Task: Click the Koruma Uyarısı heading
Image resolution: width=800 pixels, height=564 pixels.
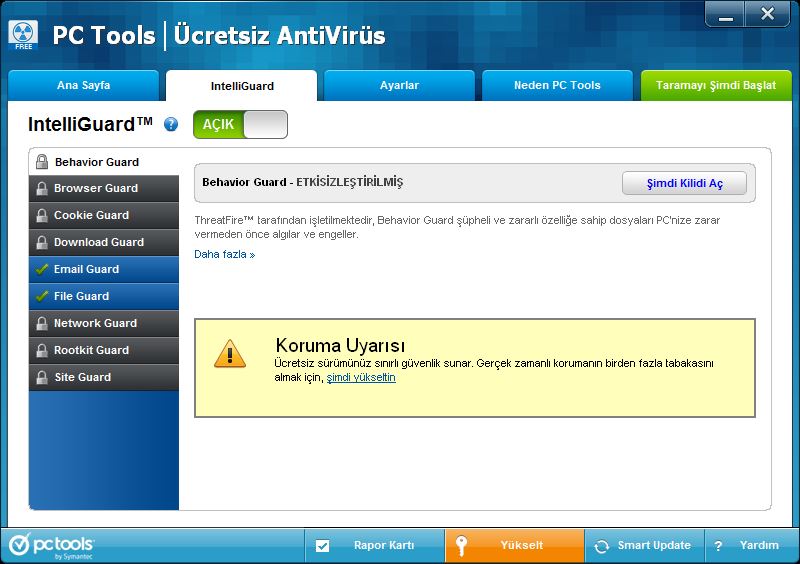Action: pyautogui.click(x=340, y=346)
